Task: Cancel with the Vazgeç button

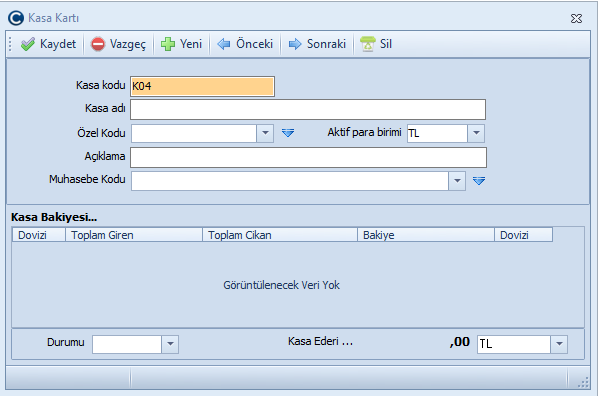Action: [x=118, y=44]
